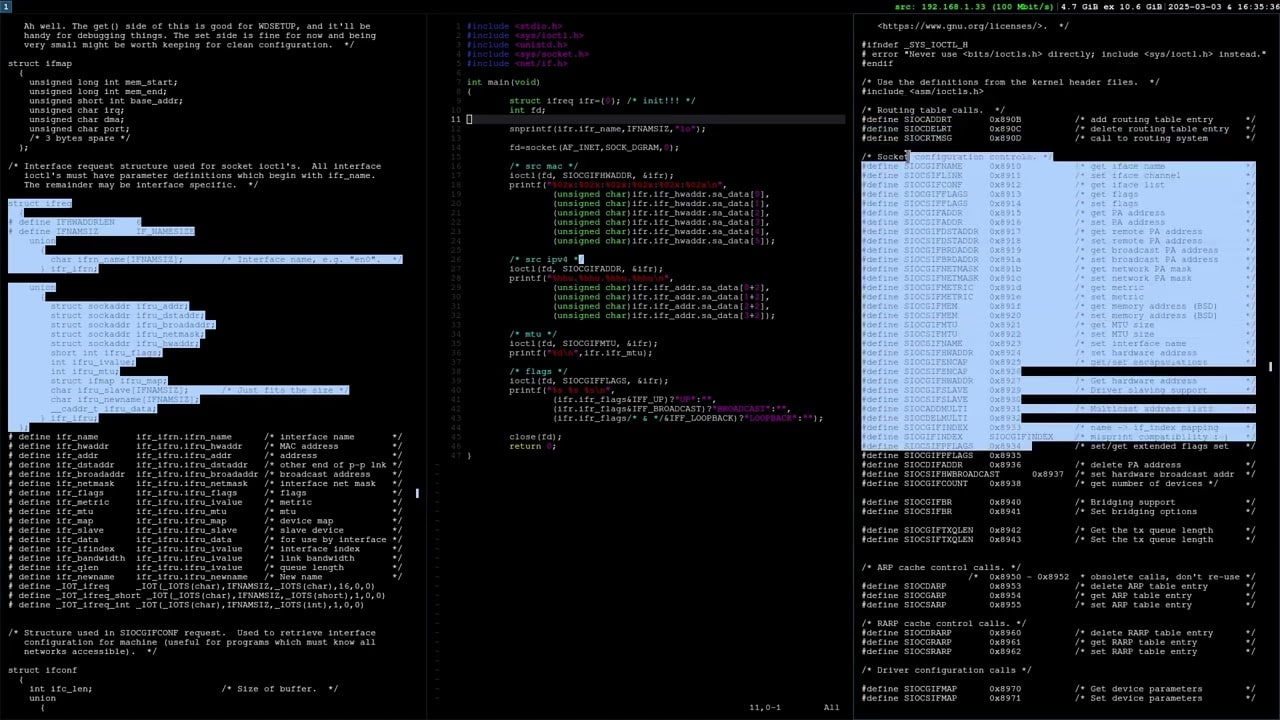Click the '#define SIOCADDRT 0x890B' row
Viewport: 1280px width, 720px height.
[1058, 120]
